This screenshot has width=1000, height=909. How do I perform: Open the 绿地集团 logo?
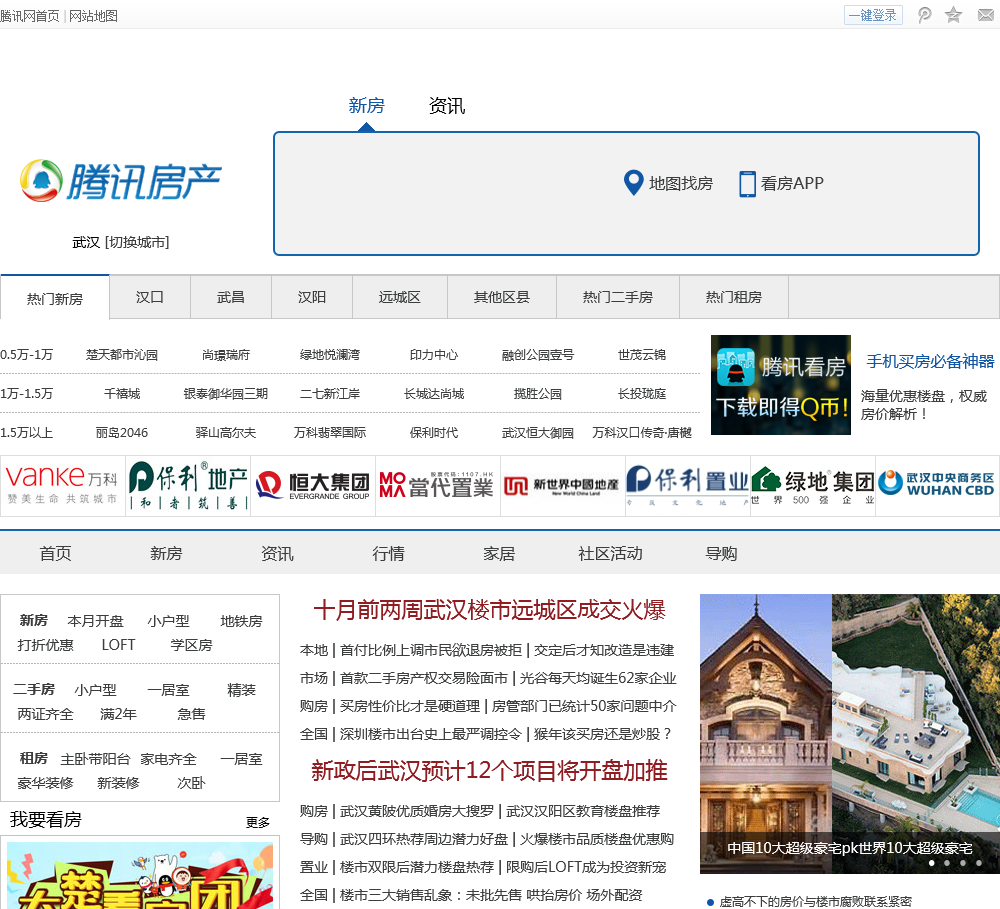pos(812,485)
